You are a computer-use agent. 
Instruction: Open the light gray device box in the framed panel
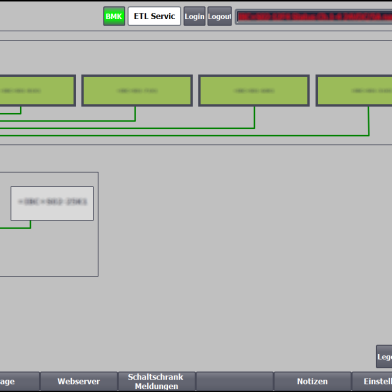(x=52, y=203)
